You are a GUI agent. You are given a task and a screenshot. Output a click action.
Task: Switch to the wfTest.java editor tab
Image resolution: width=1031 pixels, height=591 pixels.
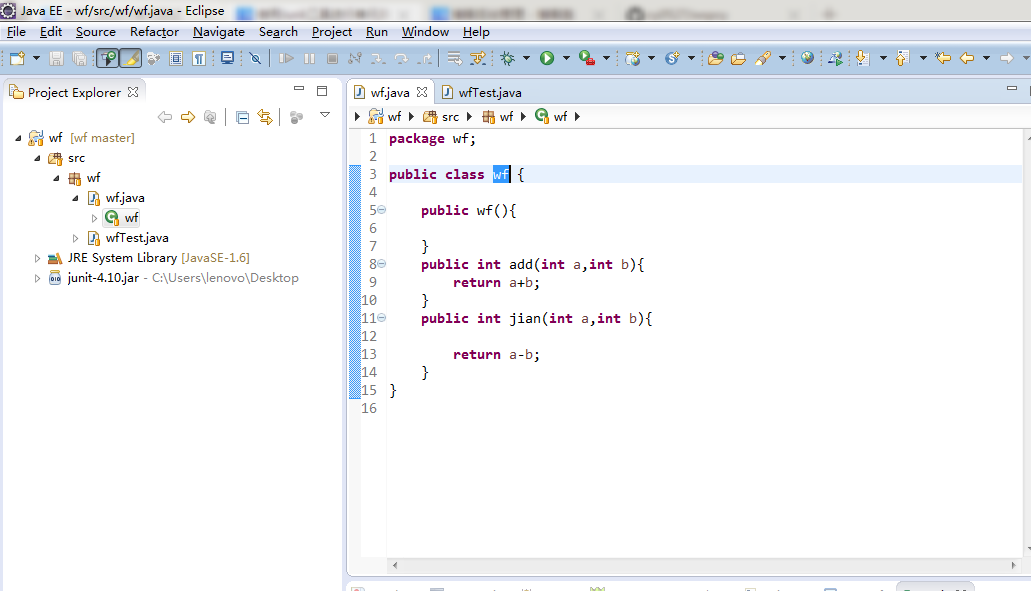pos(488,93)
